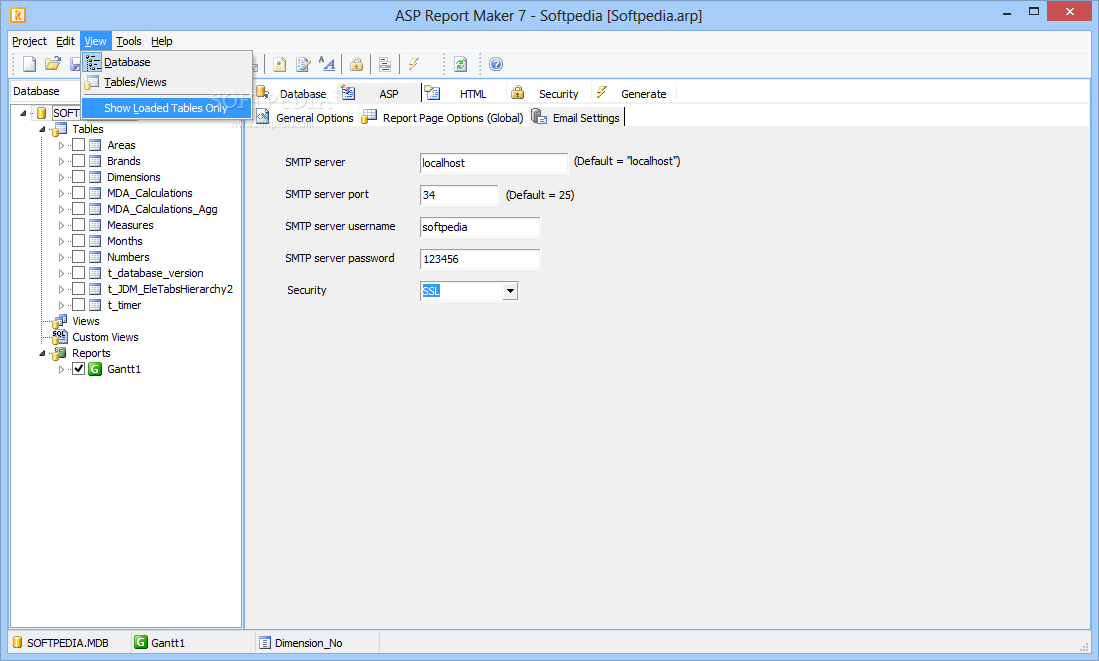Open the Security SSL dropdown
The width and height of the screenshot is (1099, 661).
pyautogui.click(x=510, y=291)
